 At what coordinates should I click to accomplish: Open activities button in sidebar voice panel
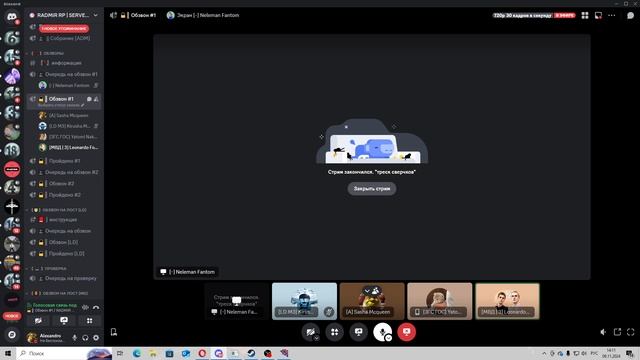tap(89, 321)
